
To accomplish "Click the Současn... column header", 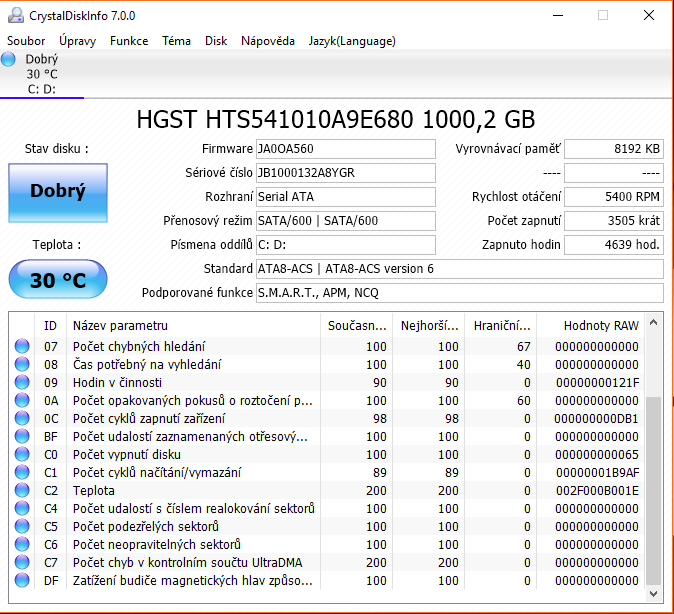I will tap(356, 325).
